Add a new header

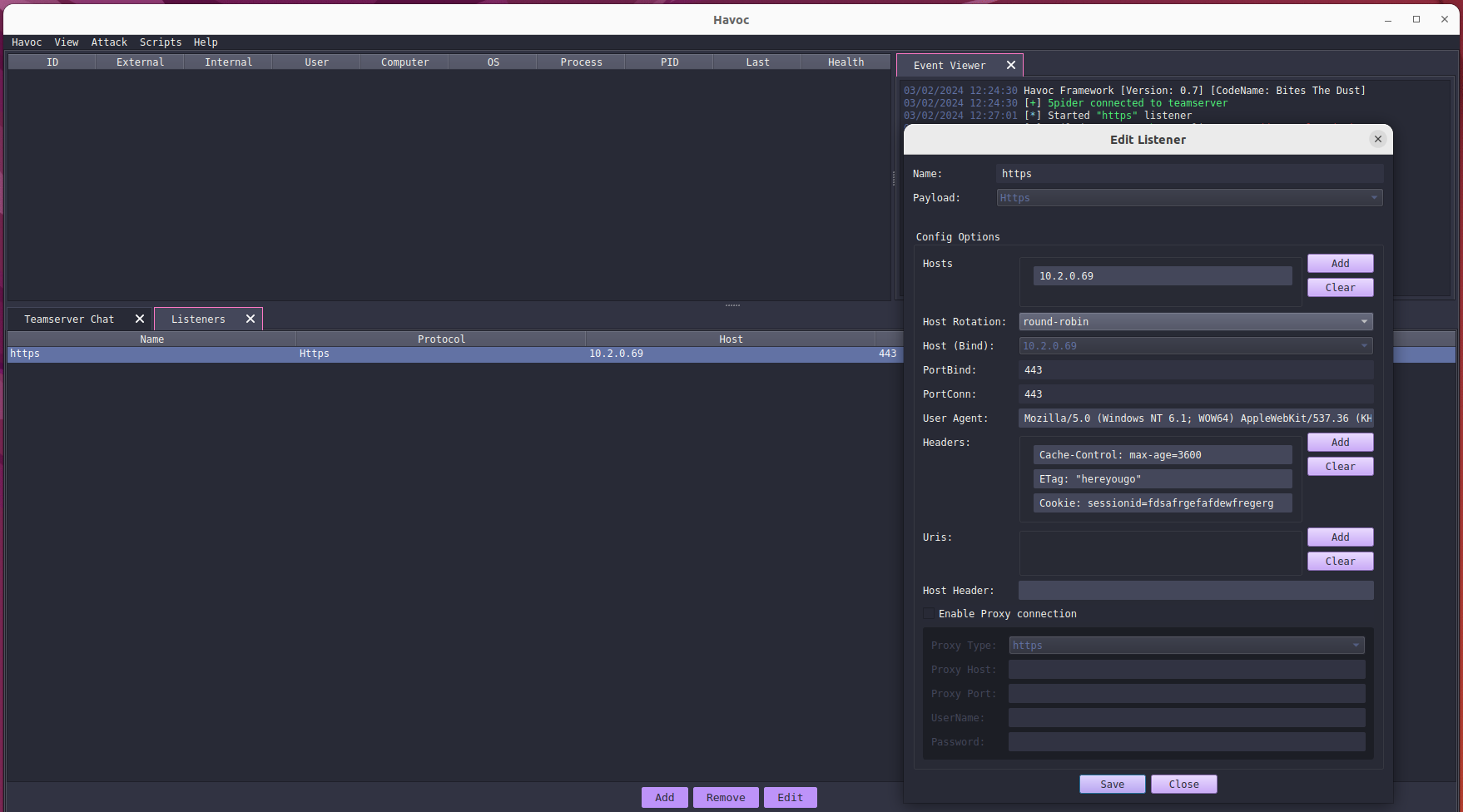tap(1341, 443)
